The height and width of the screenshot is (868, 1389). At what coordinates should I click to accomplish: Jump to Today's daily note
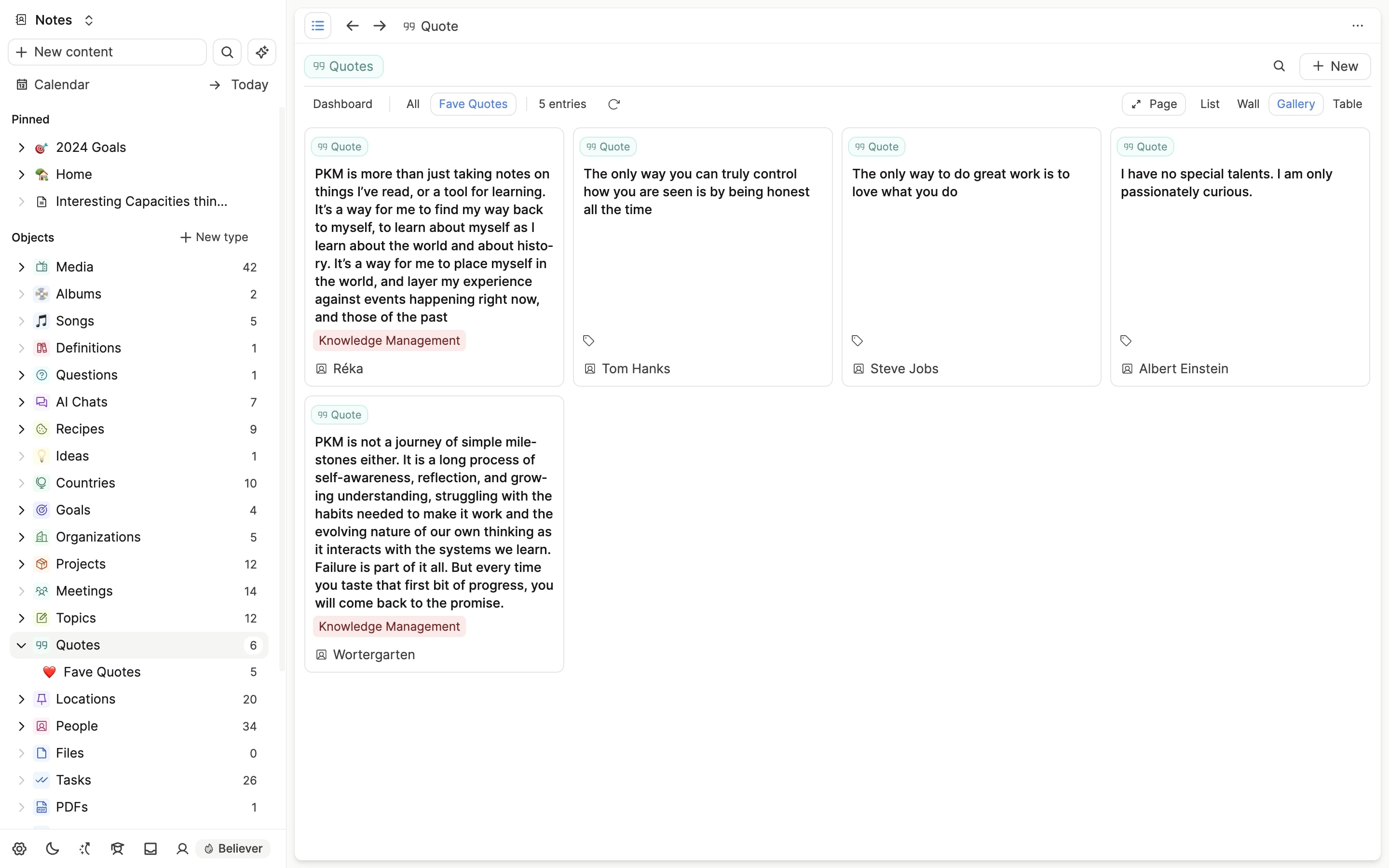[239, 84]
